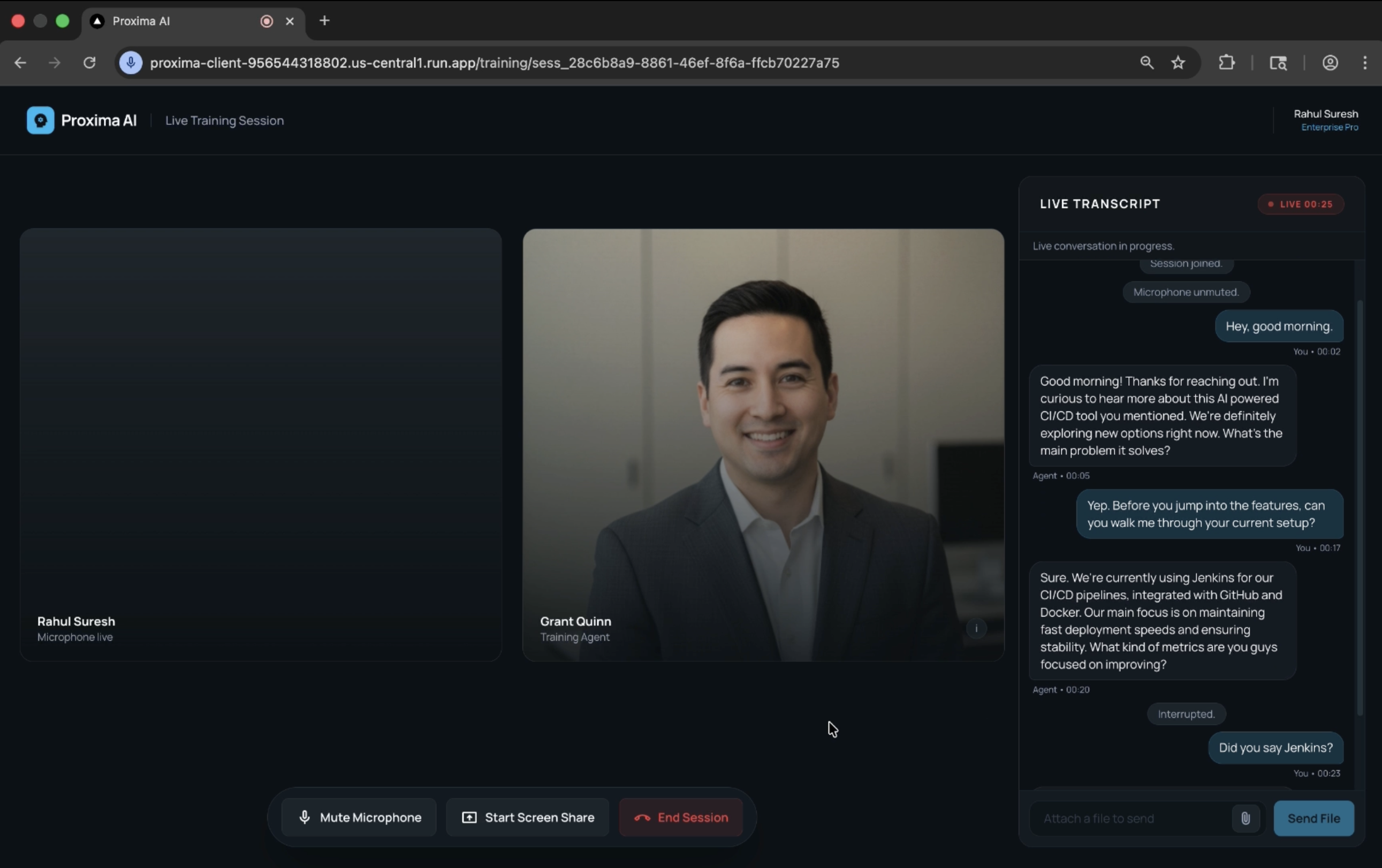Click the Proxima AI logo icon
1382x868 pixels.
point(40,120)
